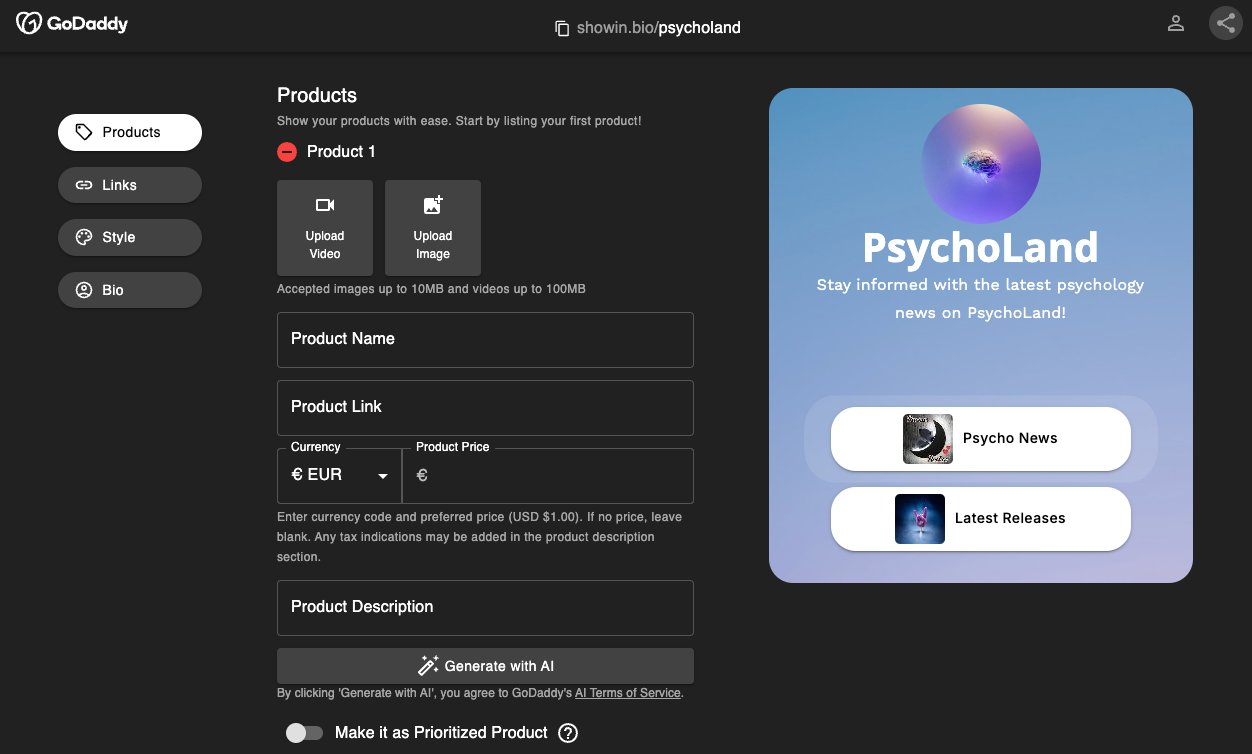Open the Prioritized Product help question mark
Viewport: 1252px width, 754px height.
pyautogui.click(x=568, y=733)
